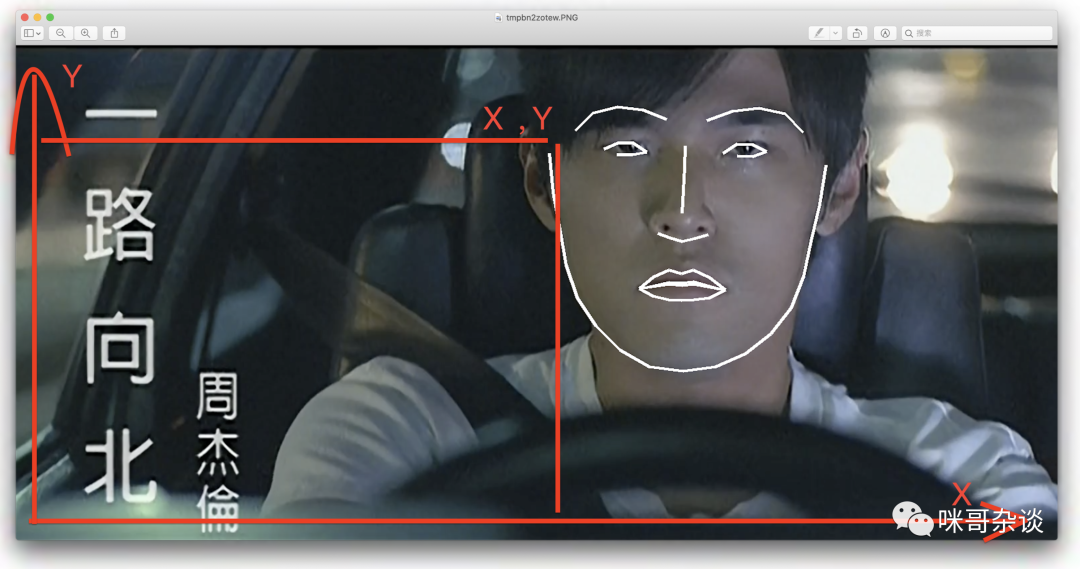Close the Preview window
The width and height of the screenshot is (1080, 569).
pos(25,17)
